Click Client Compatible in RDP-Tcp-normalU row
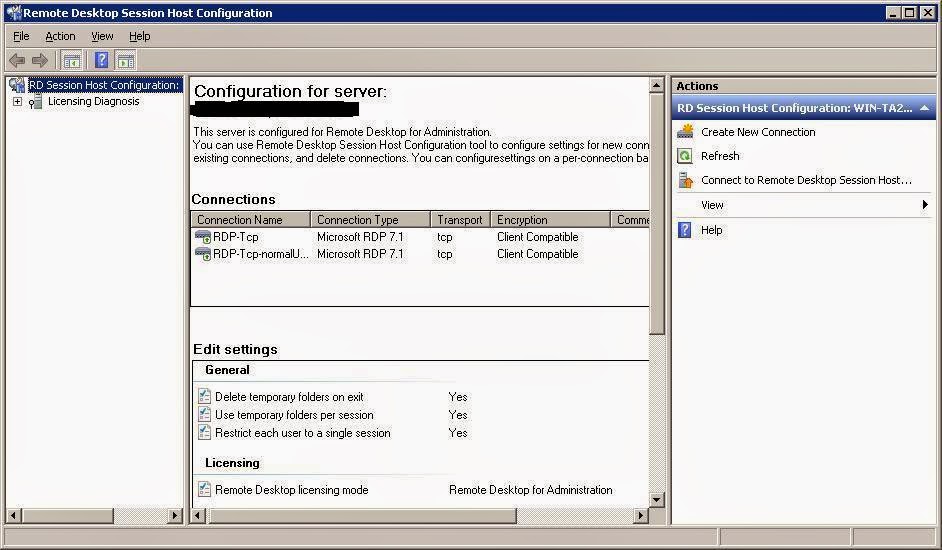Image resolution: width=942 pixels, height=550 pixels. pos(538,254)
